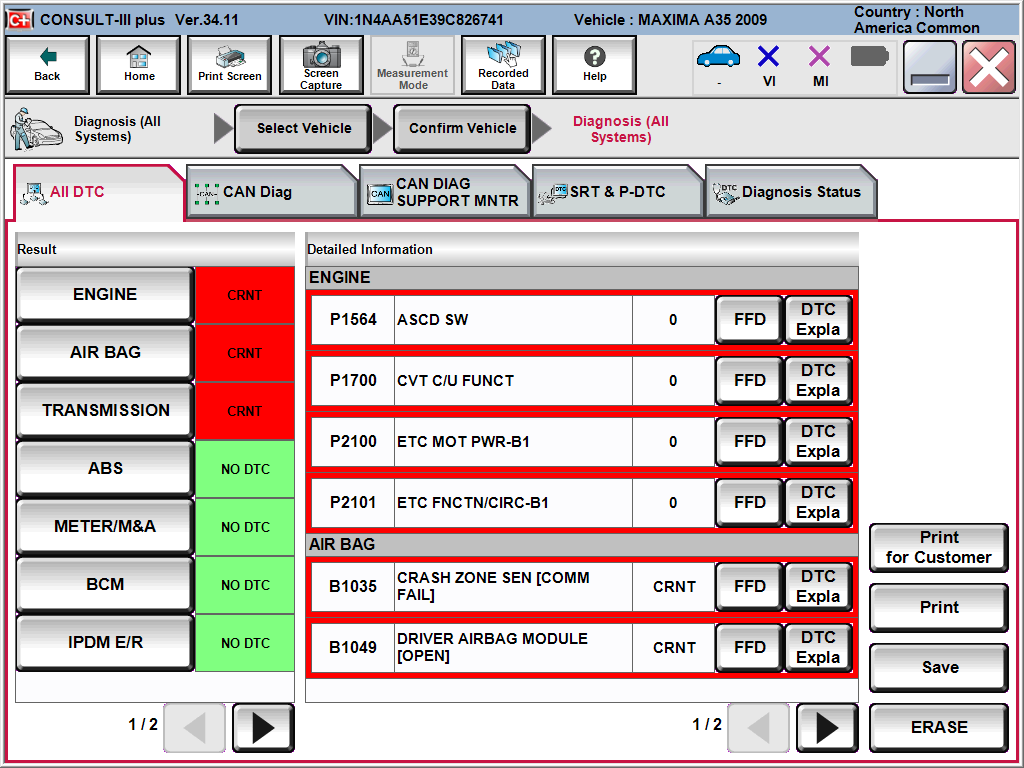Click the B1035 code cell
1024x768 pixels.
(x=353, y=587)
